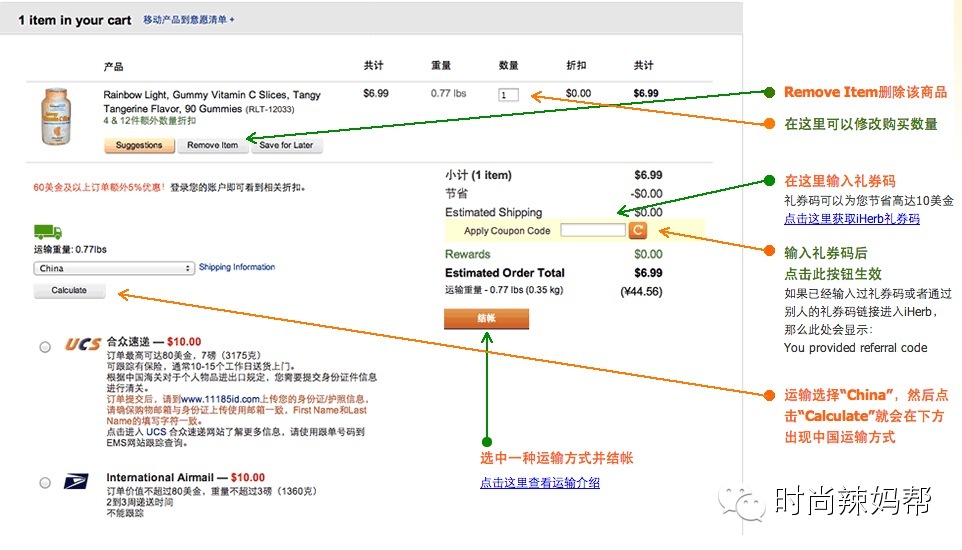Image resolution: width=962 pixels, height=550 pixels.
Task: Click the (¥44.56) converted total
Action: (641, 292)
